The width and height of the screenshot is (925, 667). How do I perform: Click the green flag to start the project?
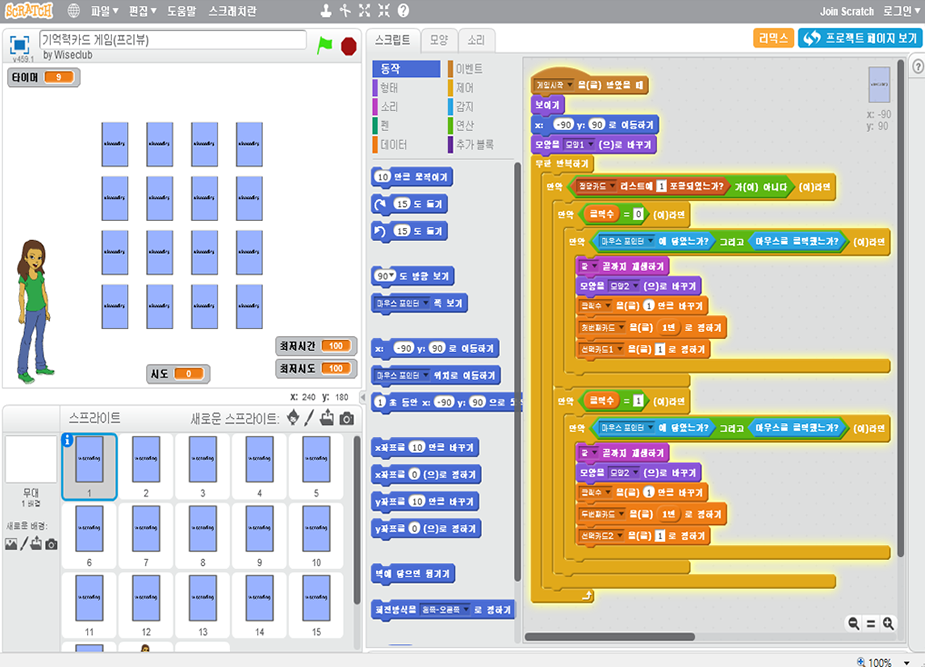tap(324, 45)
